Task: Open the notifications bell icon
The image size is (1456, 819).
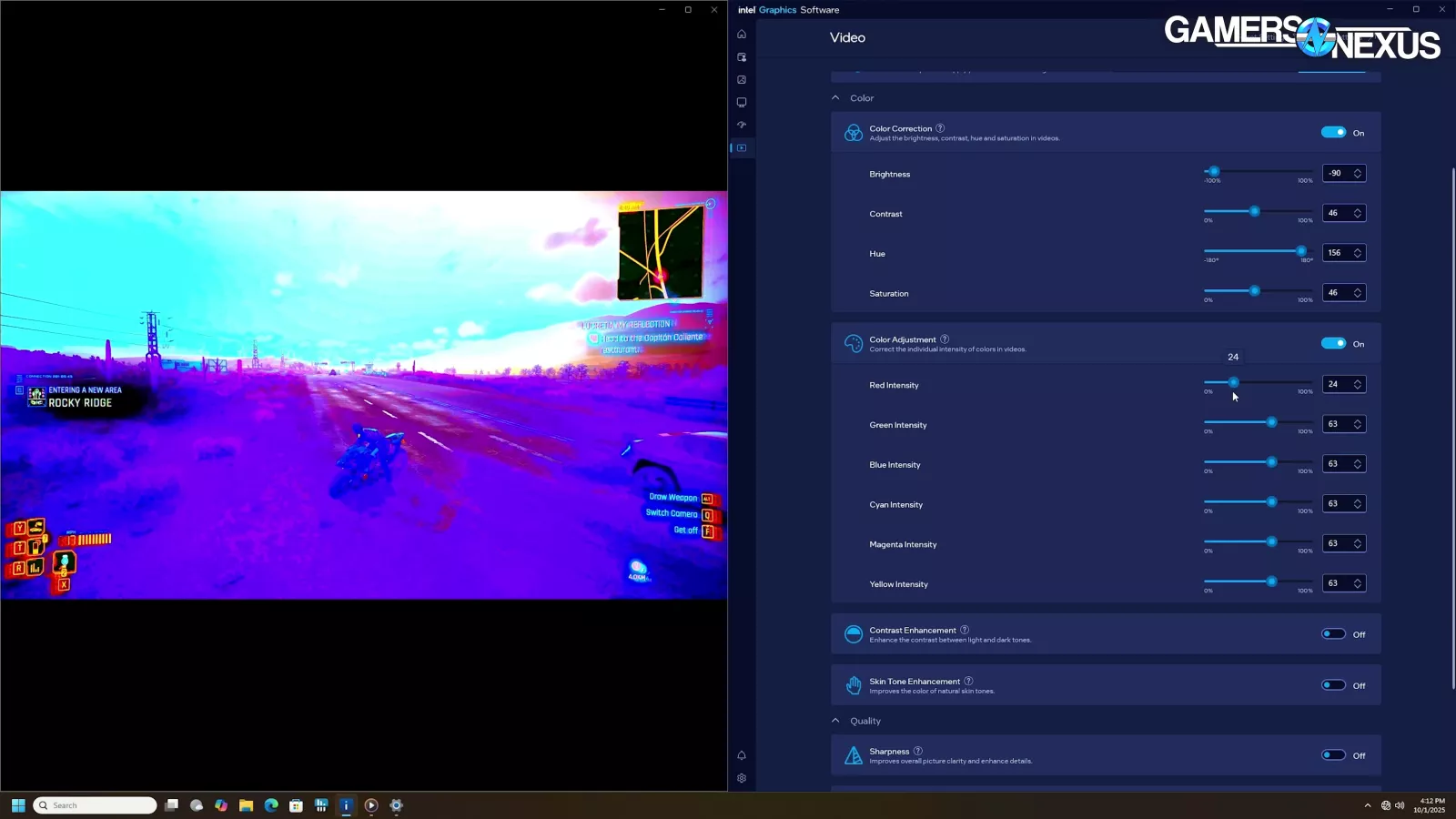Action: click(x=742, y=755)
